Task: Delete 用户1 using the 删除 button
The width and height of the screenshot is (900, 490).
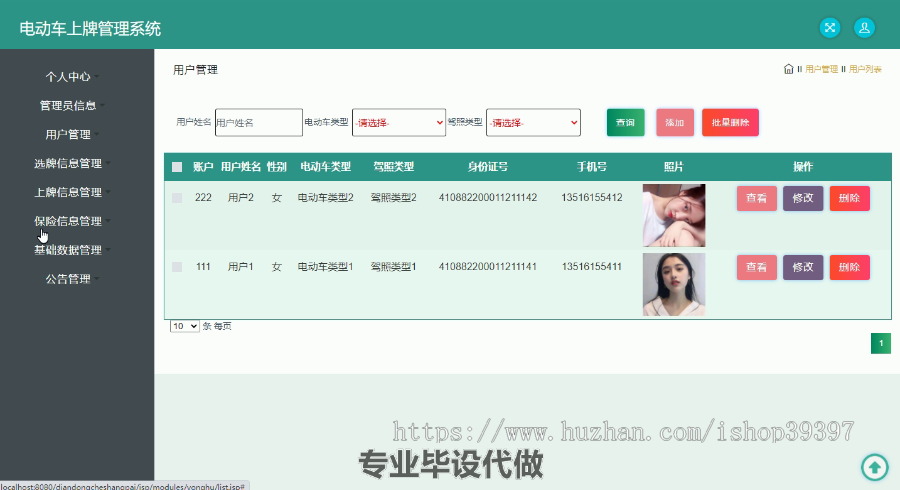Action: pyautogui.click(x=849, y=267)
